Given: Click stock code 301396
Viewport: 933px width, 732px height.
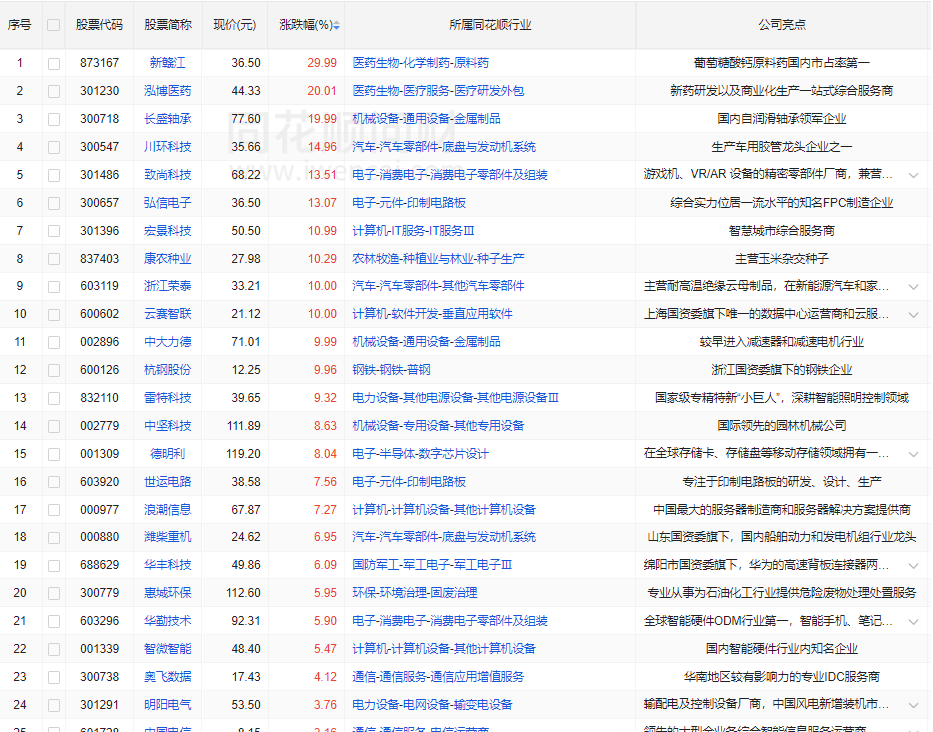Looking at the screenshot, I should coord(99,230).
